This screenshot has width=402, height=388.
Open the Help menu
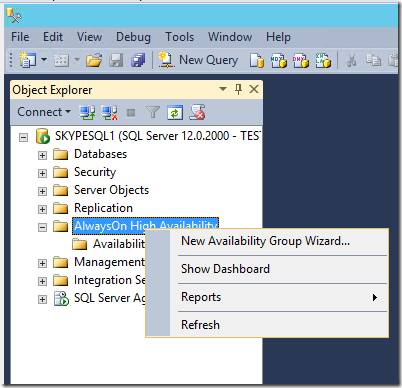coord(278,37)
